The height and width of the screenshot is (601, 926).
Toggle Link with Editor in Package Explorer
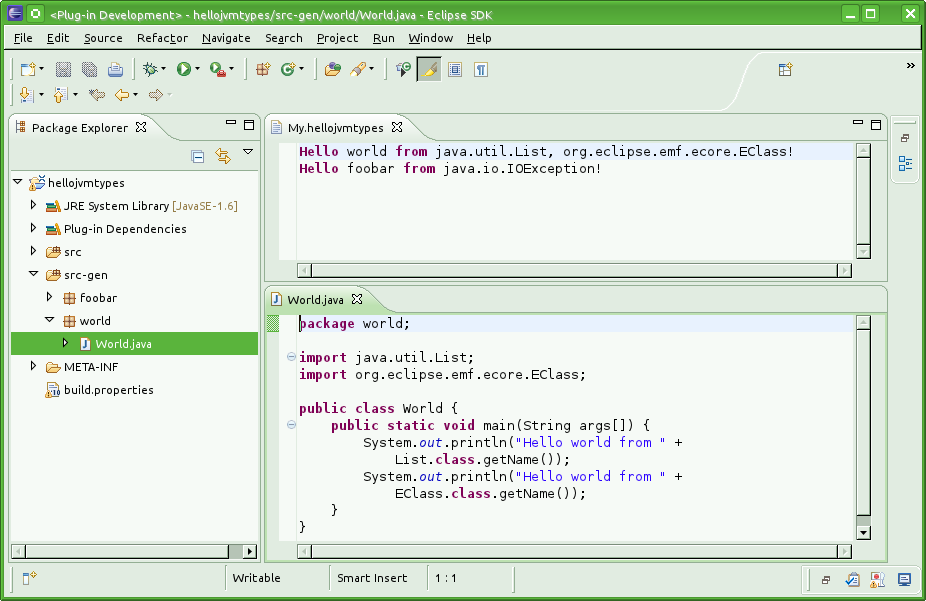click(x=223, y=156)
